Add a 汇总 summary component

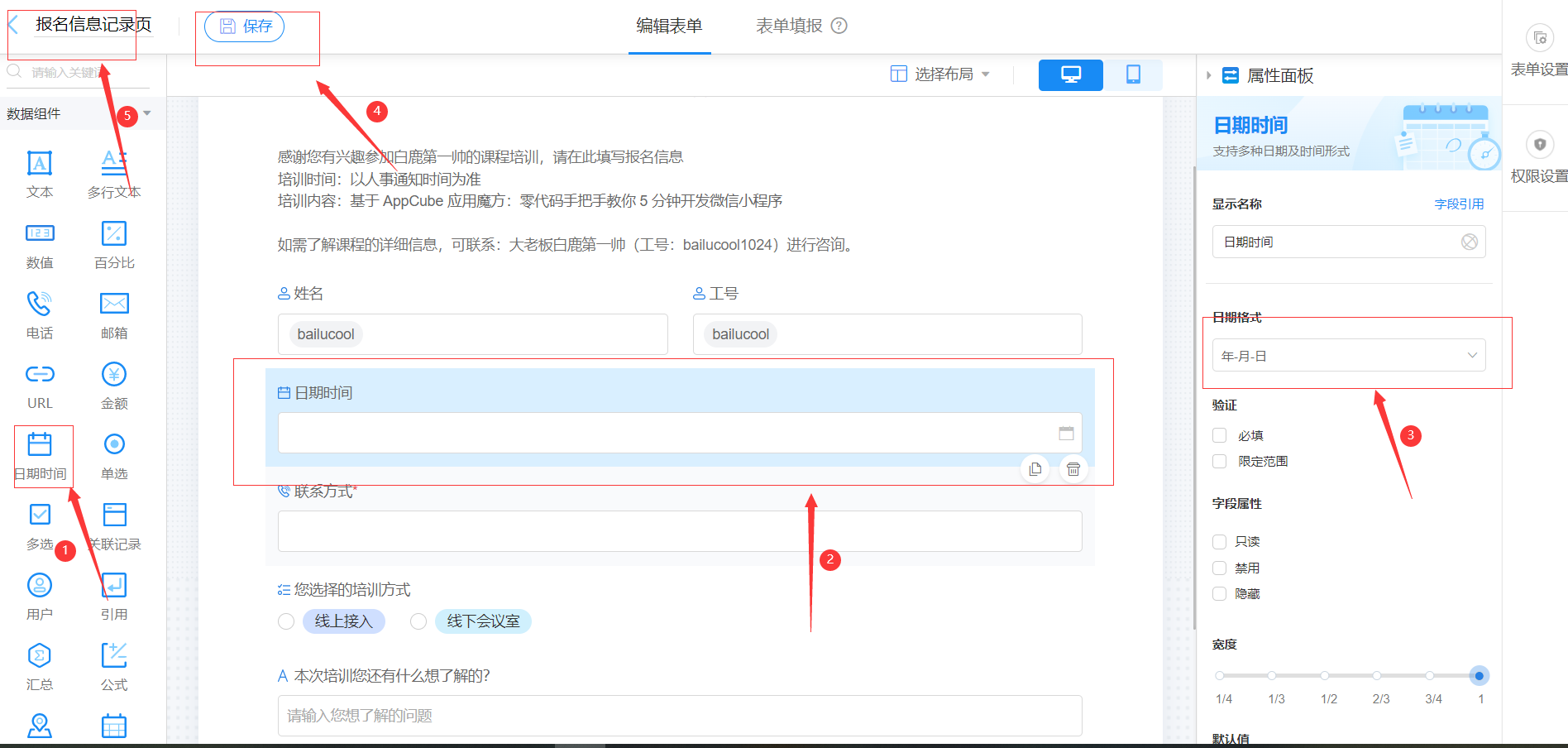[40, 667]
